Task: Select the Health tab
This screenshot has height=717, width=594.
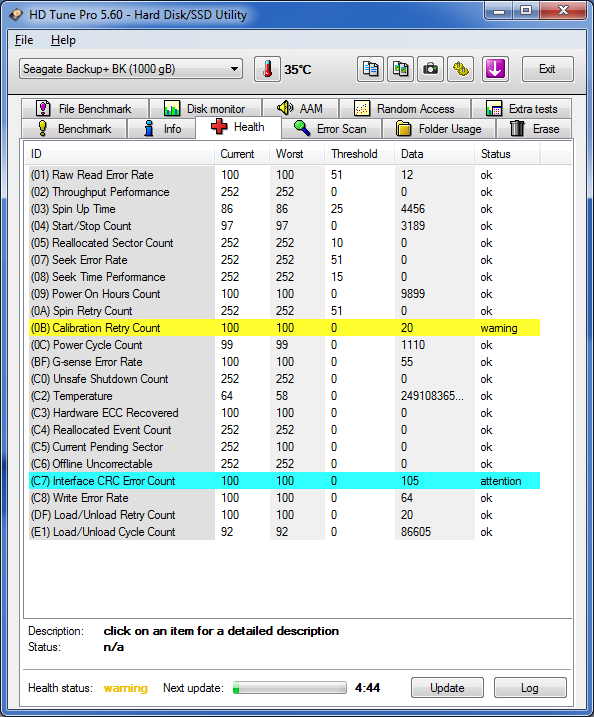Action: pos(238,128)
